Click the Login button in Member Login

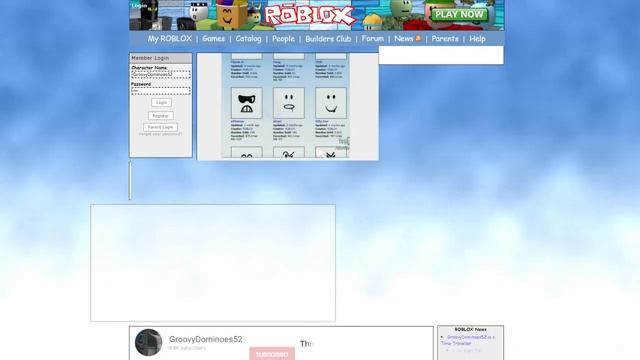pos(161,102)
